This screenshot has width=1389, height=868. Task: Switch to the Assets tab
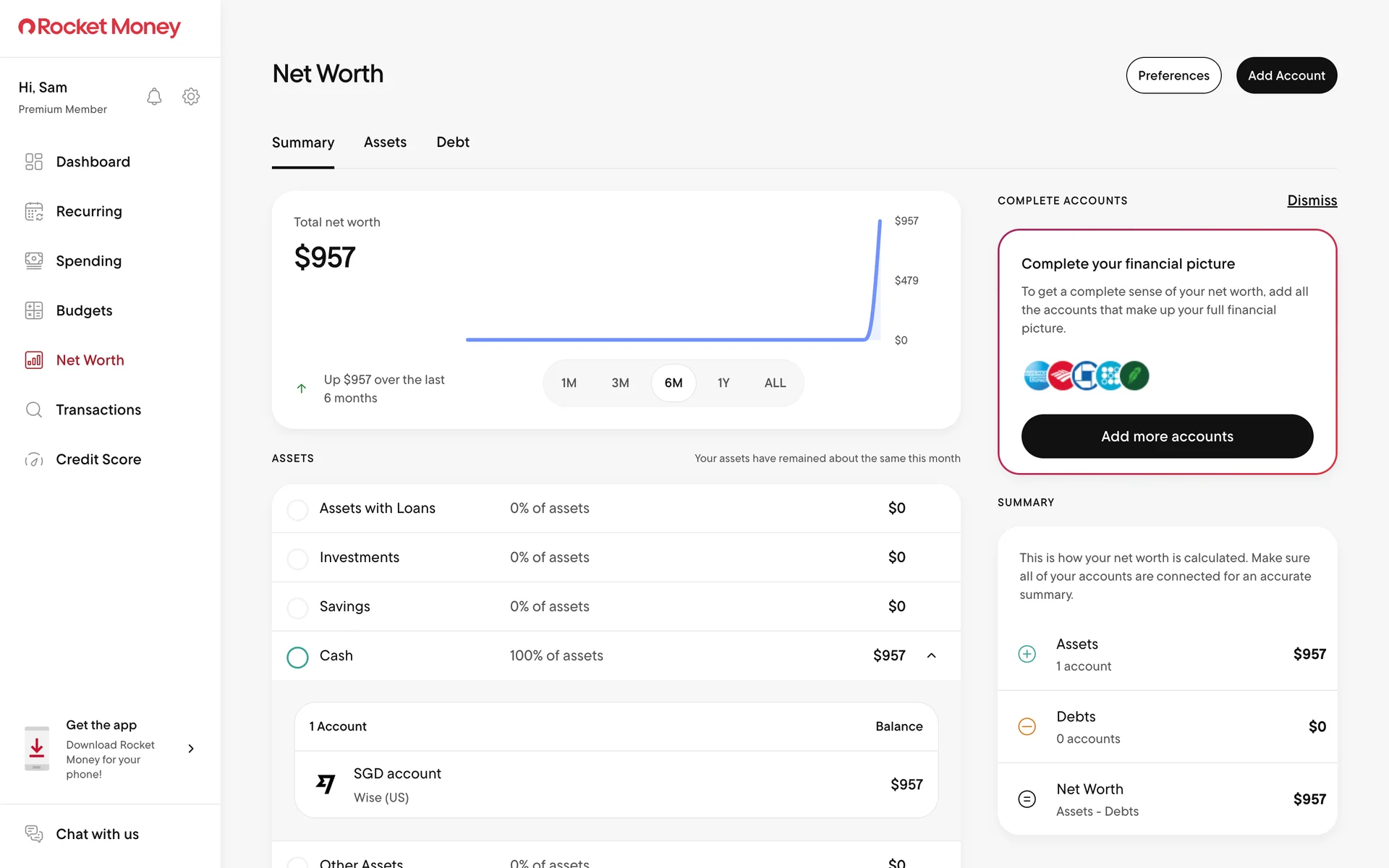point(385,142)
